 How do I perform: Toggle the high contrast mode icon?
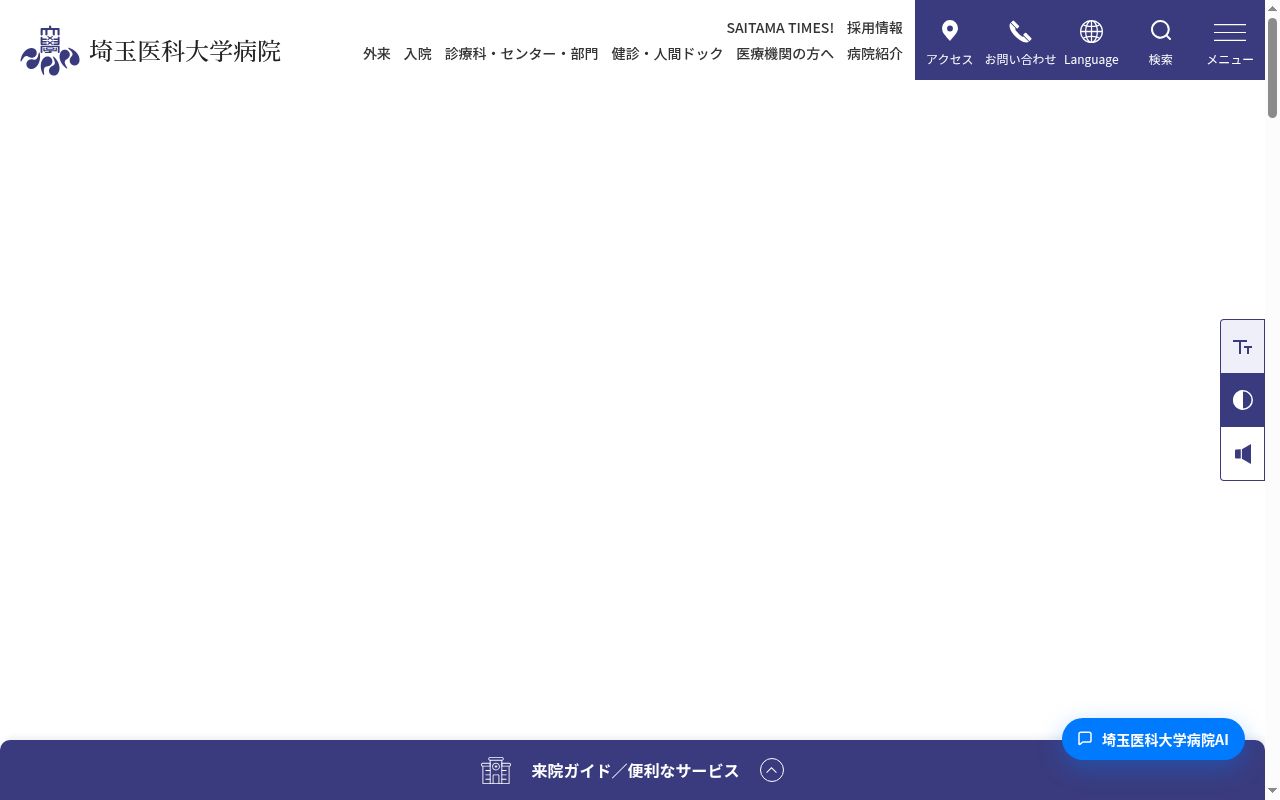1243,400
